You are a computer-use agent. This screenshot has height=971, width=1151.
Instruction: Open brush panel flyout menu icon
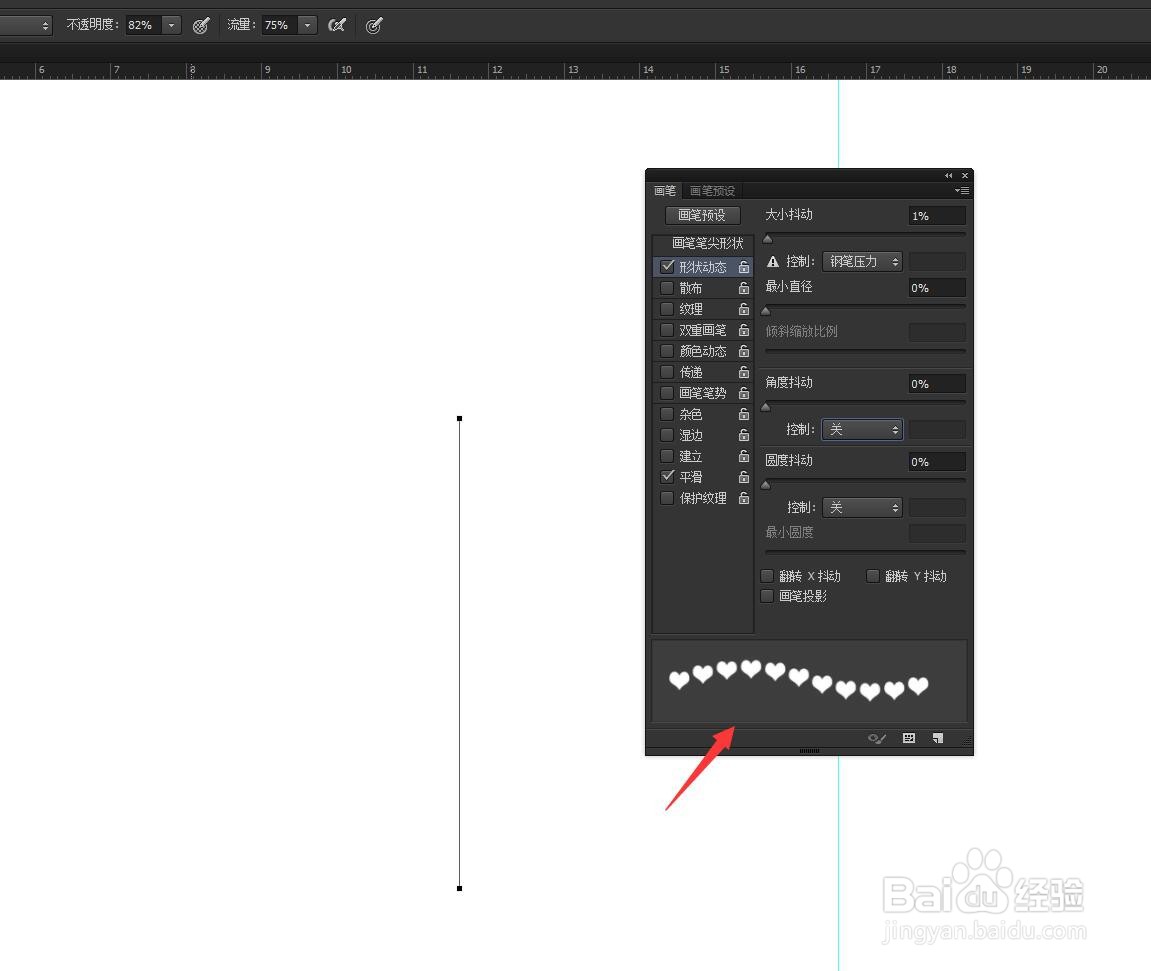click(x=962, y=191)
